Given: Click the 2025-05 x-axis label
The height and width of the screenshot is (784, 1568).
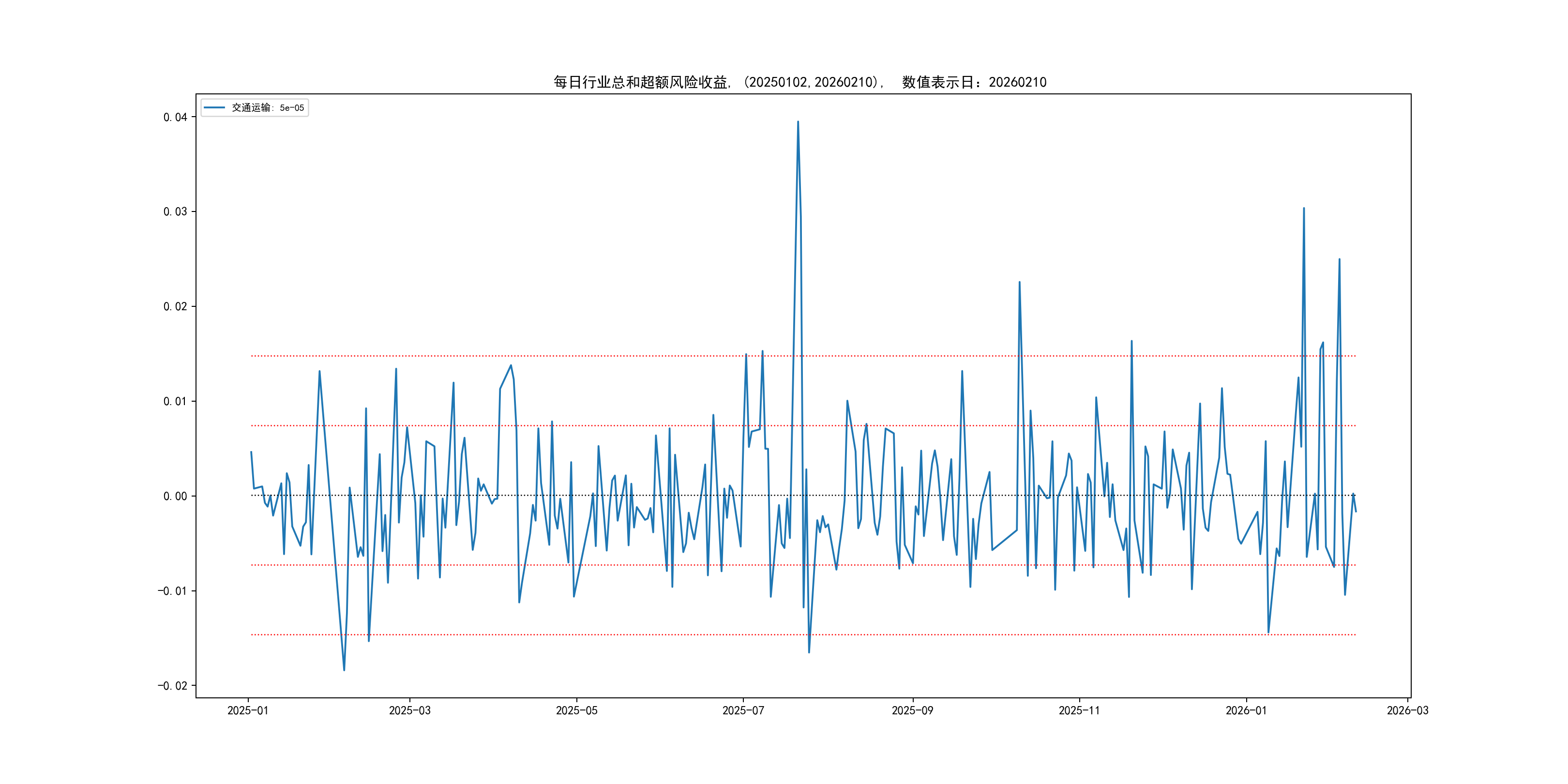Looking at the screenshot, I should pos(576,710).
